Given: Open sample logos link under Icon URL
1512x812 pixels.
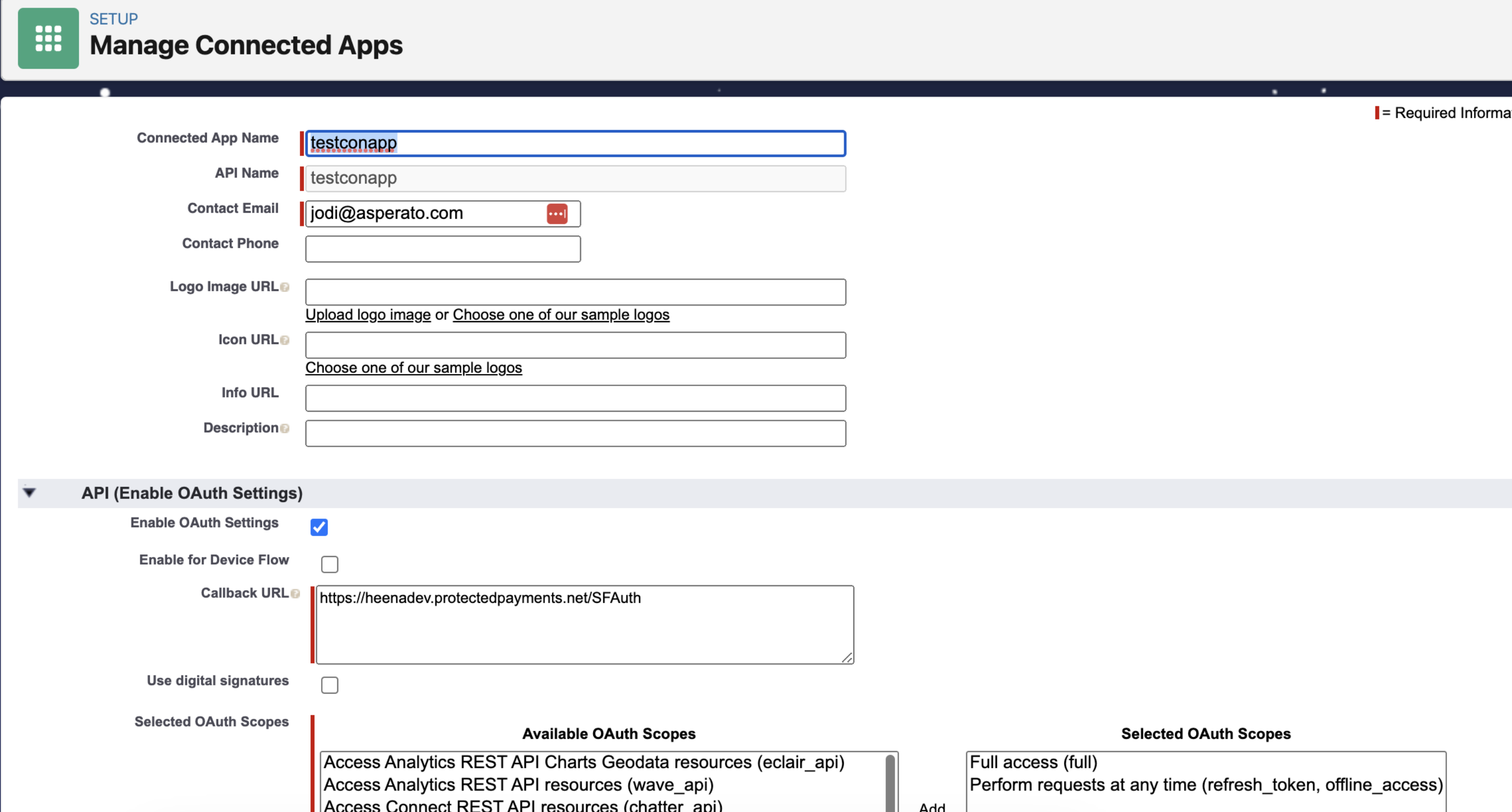Looking at the screenshot, I should (x=413, y=367).
